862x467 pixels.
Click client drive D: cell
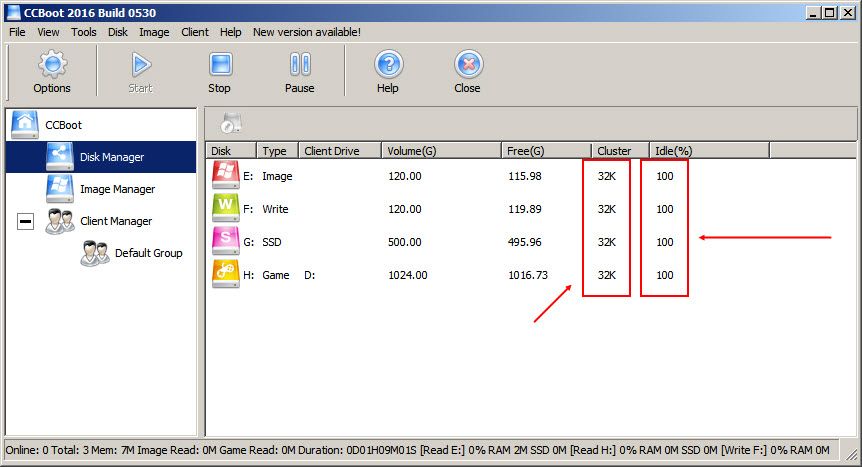coord(310,275)
